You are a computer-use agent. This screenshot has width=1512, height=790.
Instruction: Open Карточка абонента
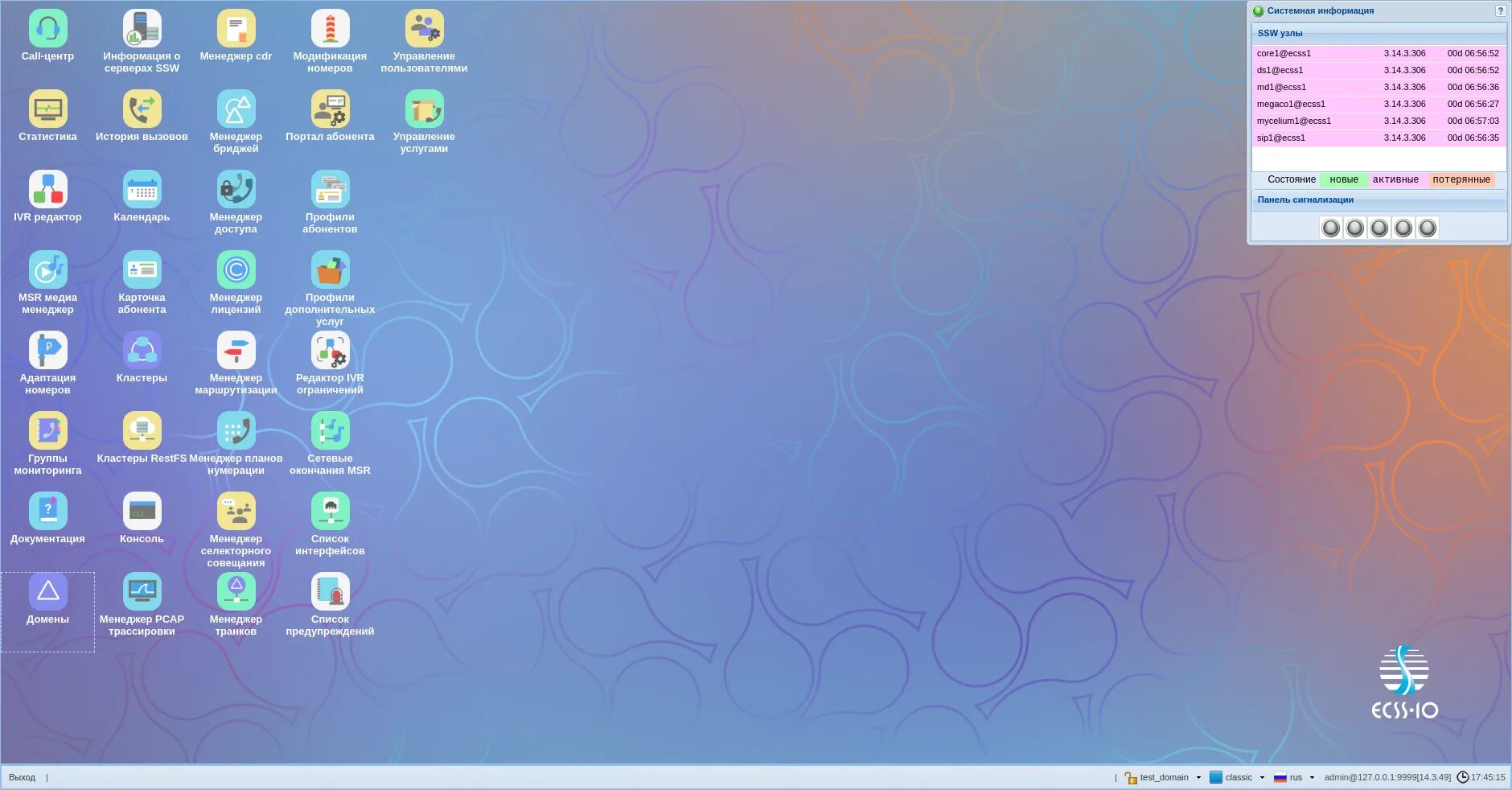(142, 270)
